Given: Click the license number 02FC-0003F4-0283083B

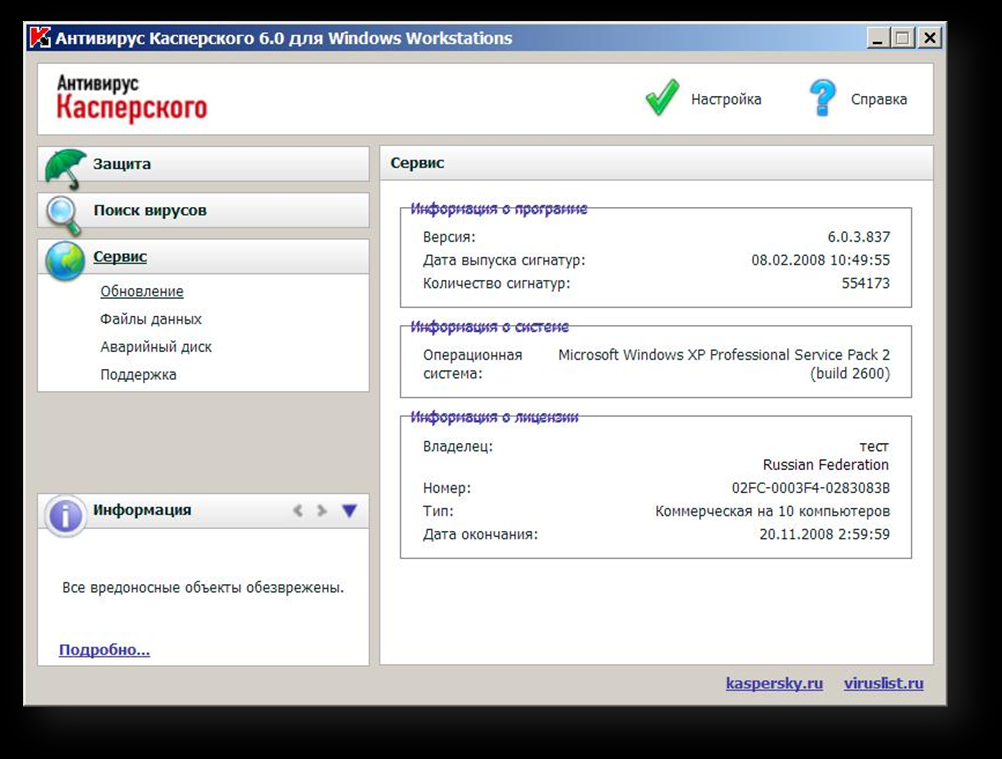Looking at the screenshot, I should coord(811,488).
